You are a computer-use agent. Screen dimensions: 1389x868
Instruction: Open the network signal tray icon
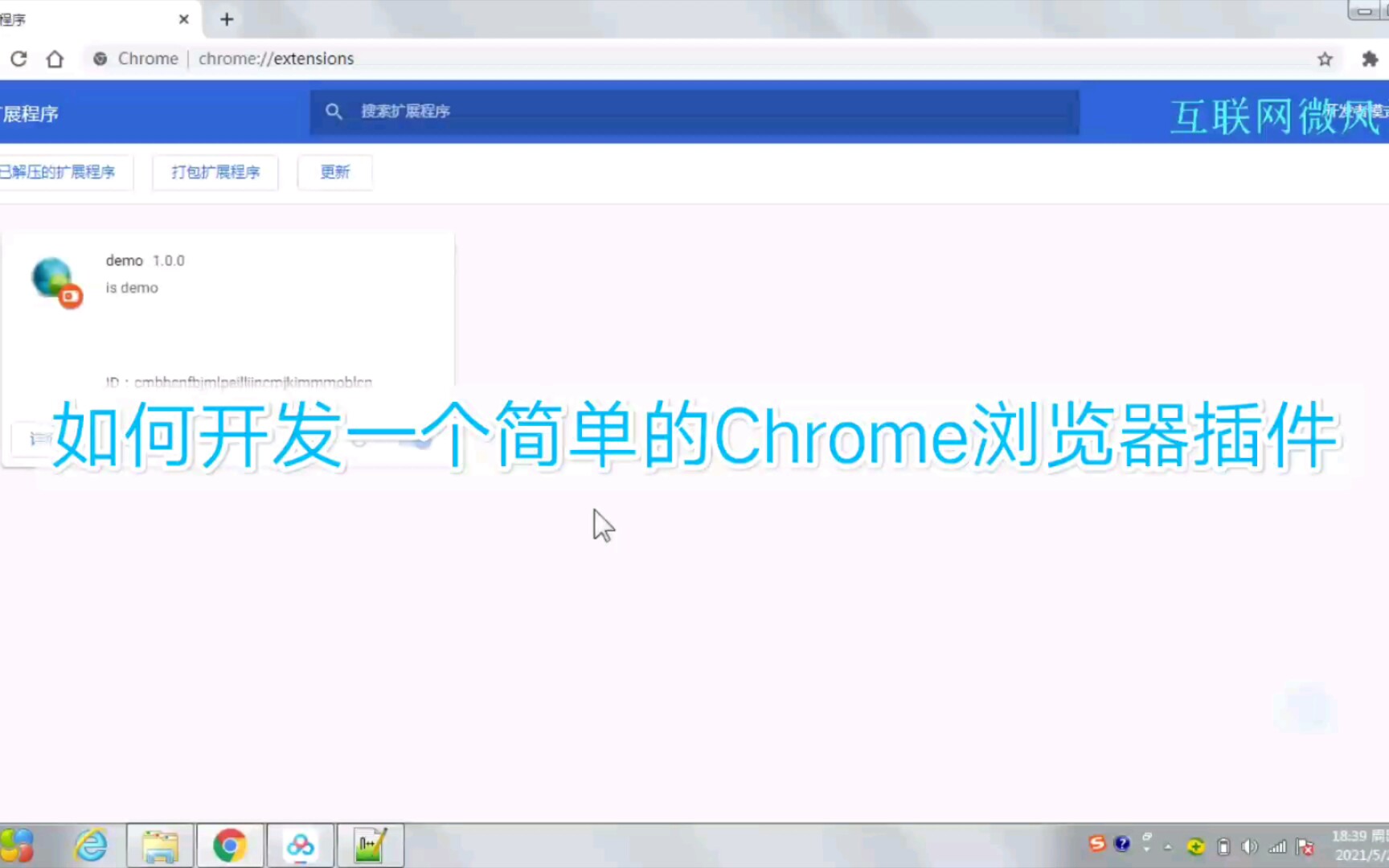click(1277, 846)
